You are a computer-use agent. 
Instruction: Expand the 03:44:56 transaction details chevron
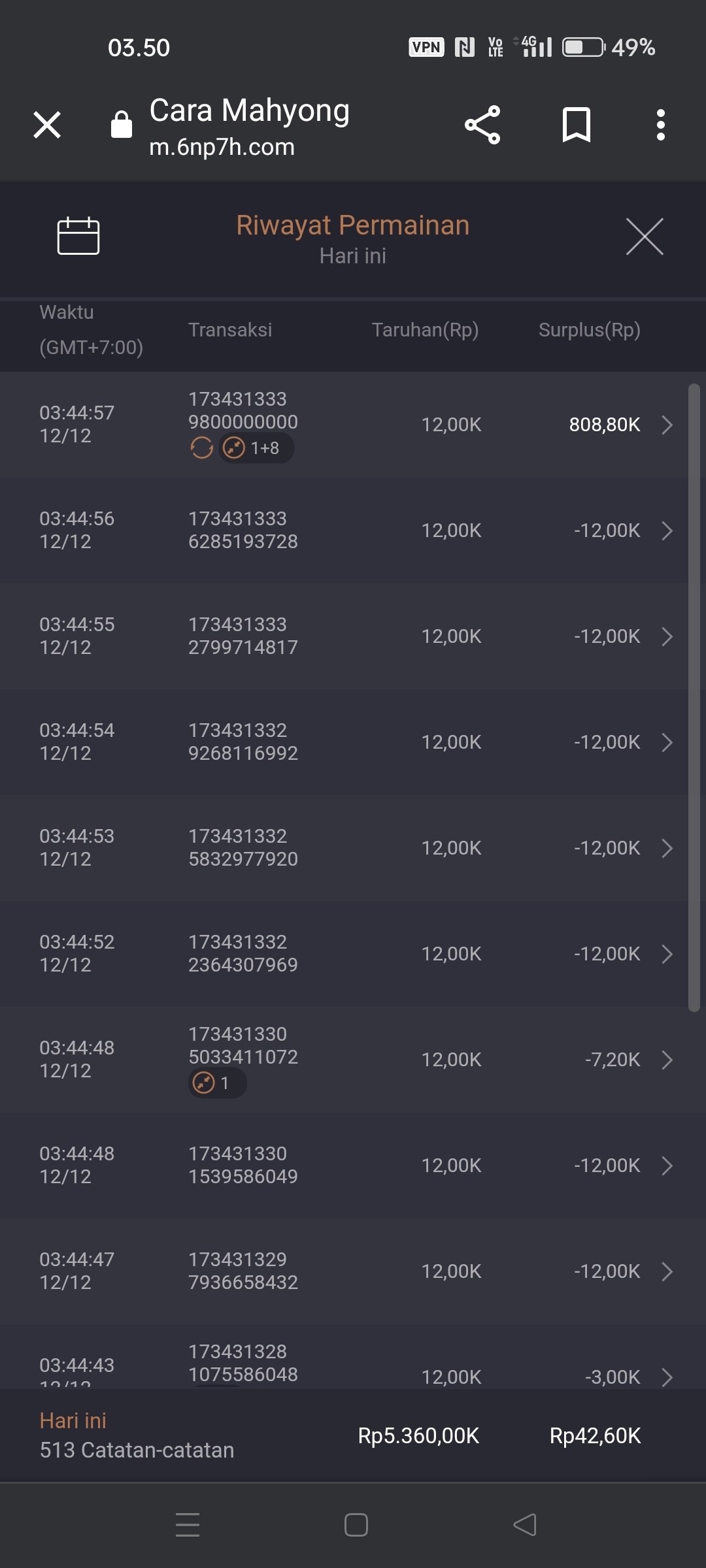pyautogui.click(x=667, y=531)
